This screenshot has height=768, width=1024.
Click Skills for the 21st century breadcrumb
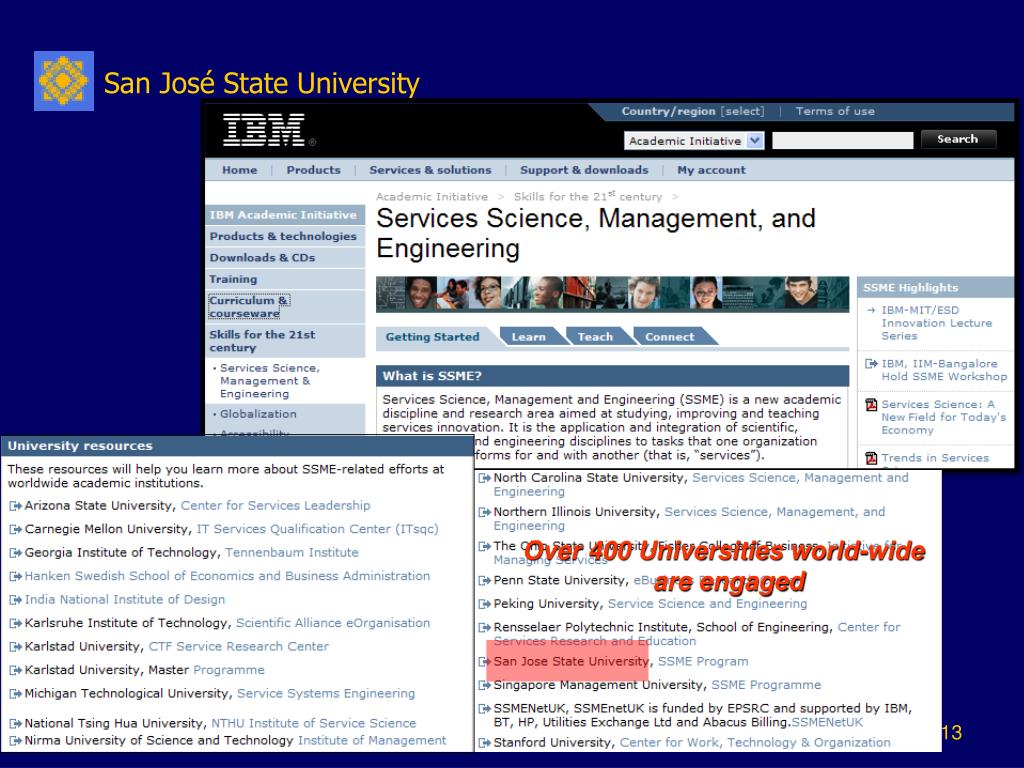pyautogui.click(x=587, y=196)
